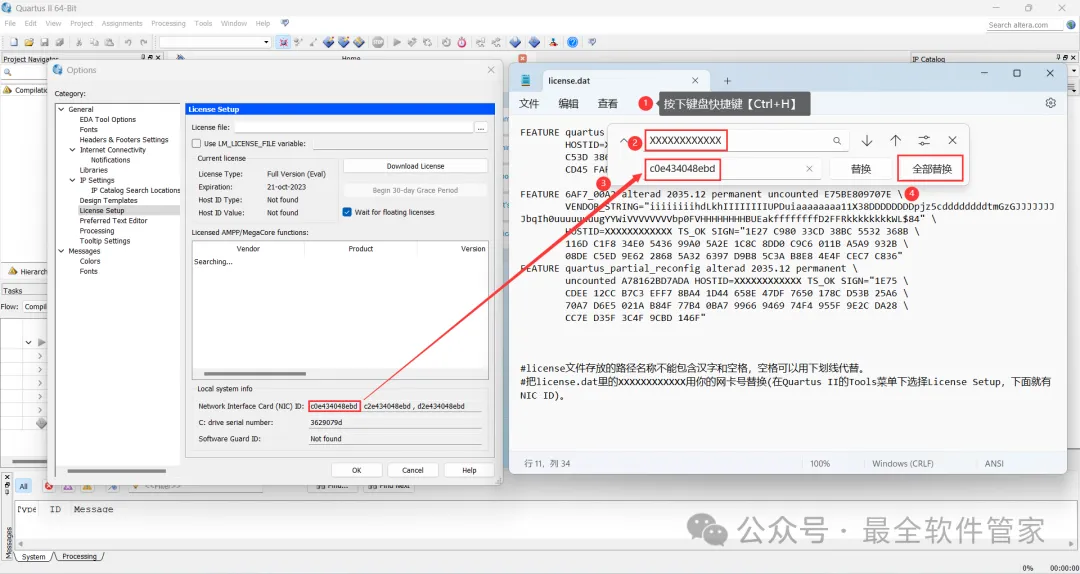Image resolution: width=1080 pixels, height=574 pixels.
Task: Click the license file browse button
Action: [x=481, y=127]
